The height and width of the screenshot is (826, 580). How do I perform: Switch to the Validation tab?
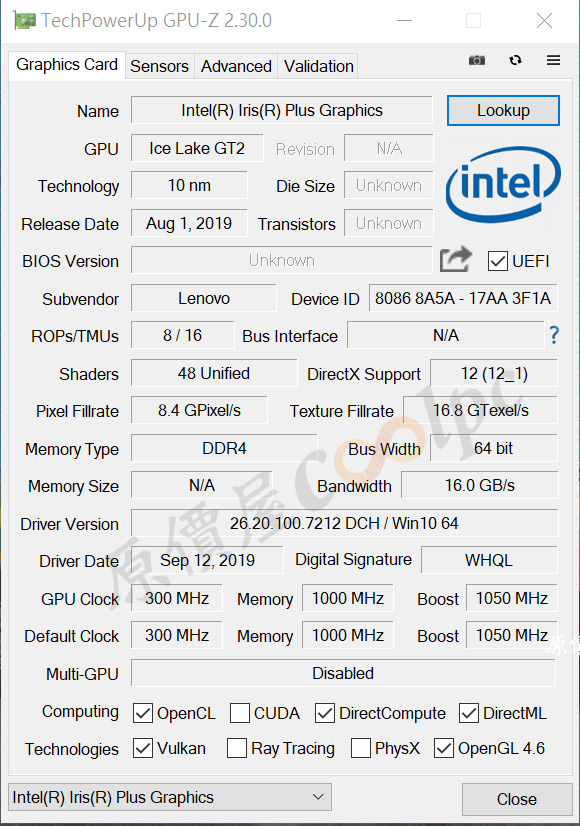pyautogui.click(x=318, y=66)
